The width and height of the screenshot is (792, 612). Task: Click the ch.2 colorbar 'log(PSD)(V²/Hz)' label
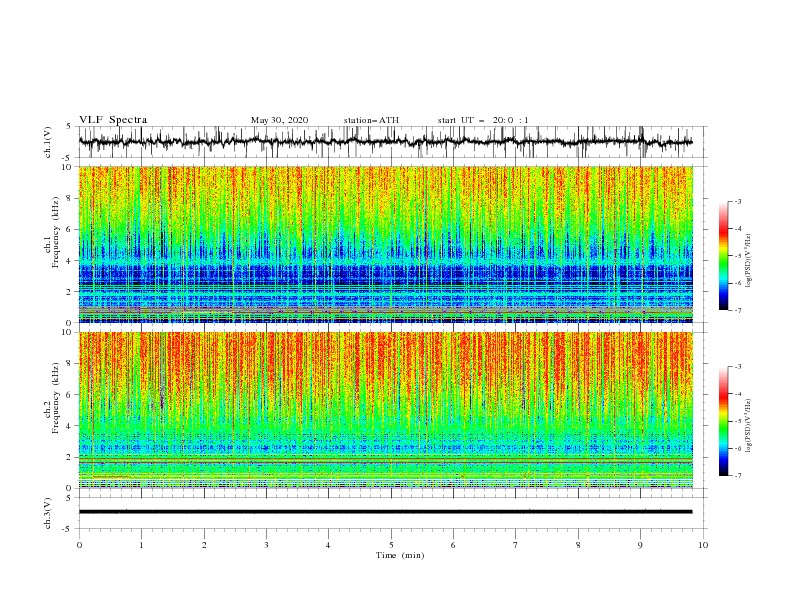(748, 426)
